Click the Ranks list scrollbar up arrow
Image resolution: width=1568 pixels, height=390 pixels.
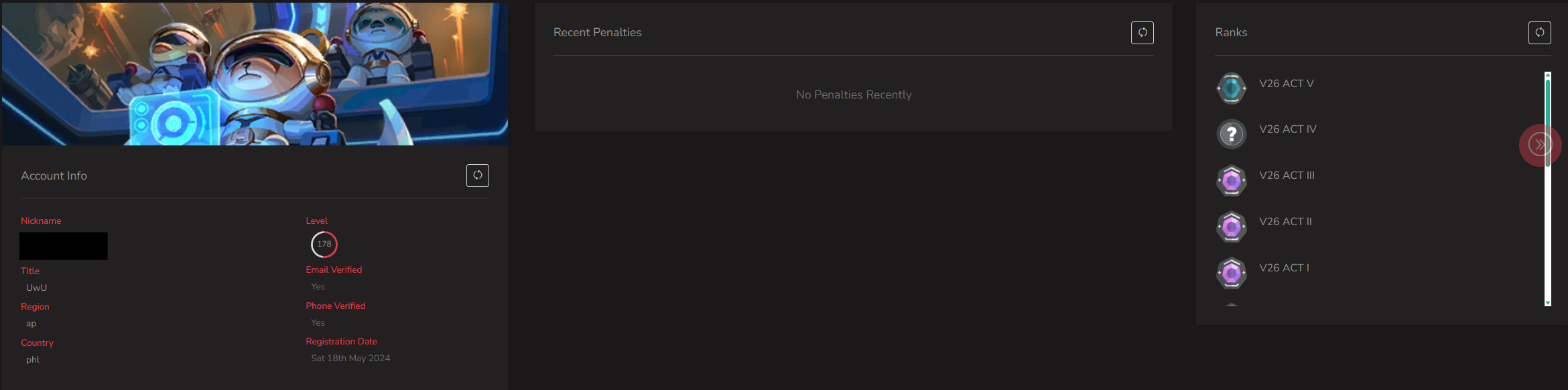pos(1548,75)
